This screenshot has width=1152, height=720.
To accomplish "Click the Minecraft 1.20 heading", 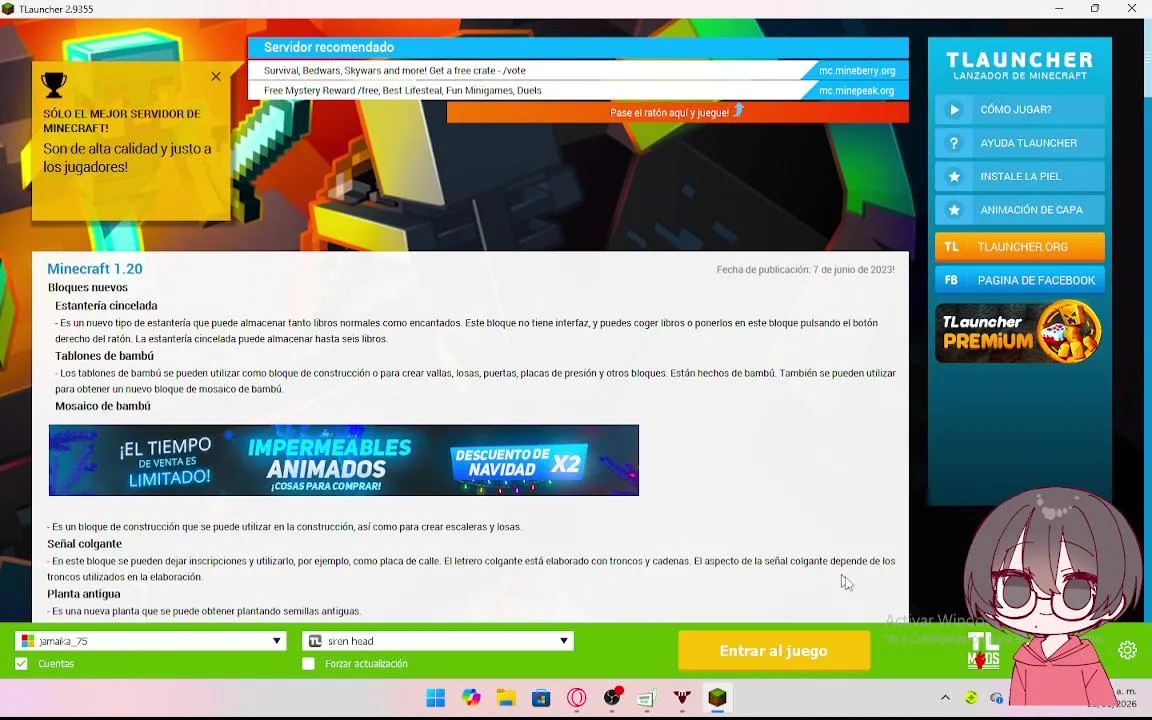I will coord(95,269).
